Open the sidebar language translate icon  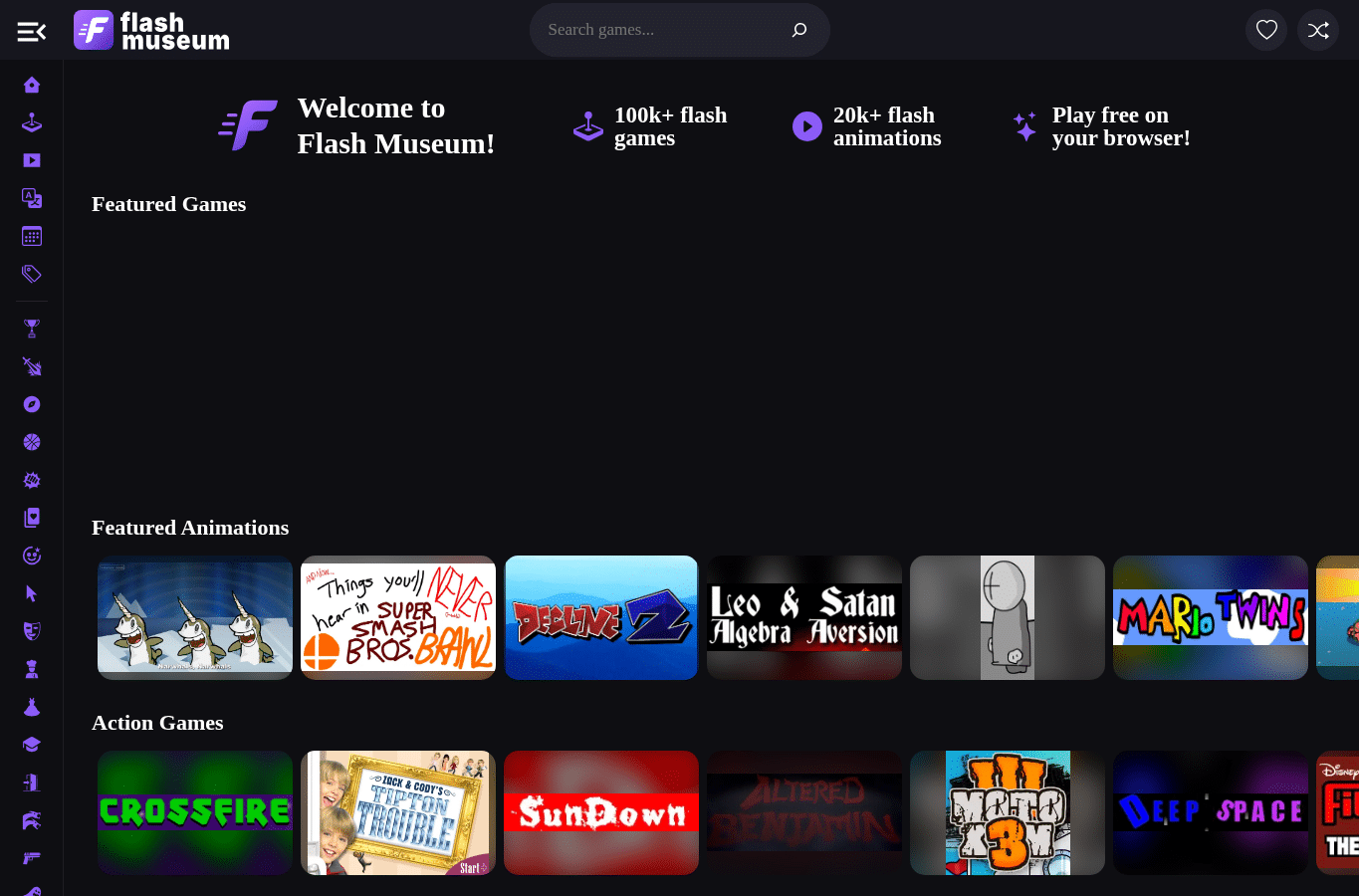32,198
